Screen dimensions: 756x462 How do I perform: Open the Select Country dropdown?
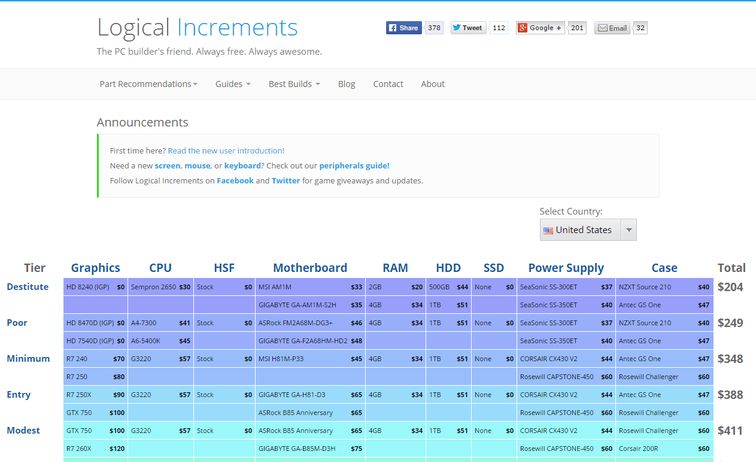point(587,230)
